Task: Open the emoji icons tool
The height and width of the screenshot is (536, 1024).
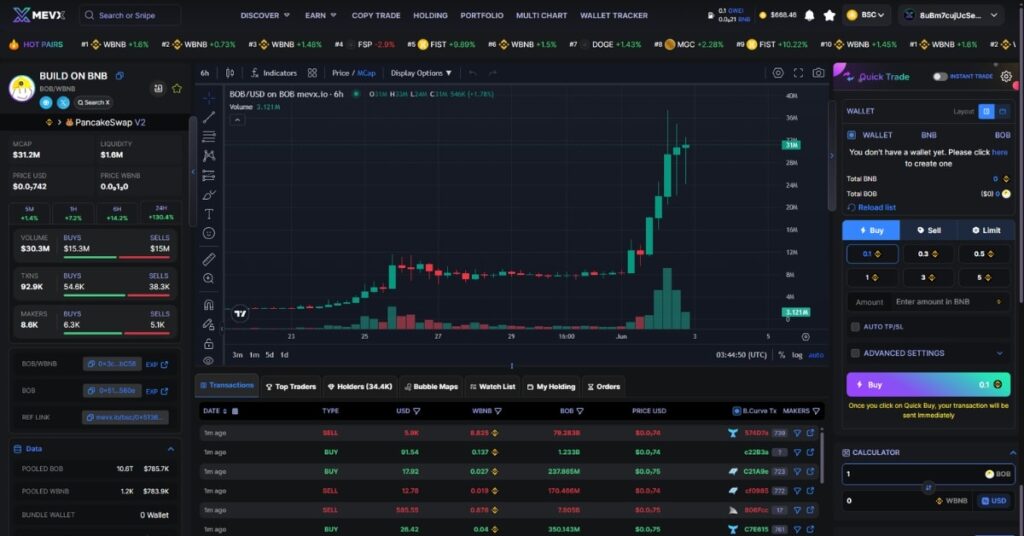Action: coord(208,233)
